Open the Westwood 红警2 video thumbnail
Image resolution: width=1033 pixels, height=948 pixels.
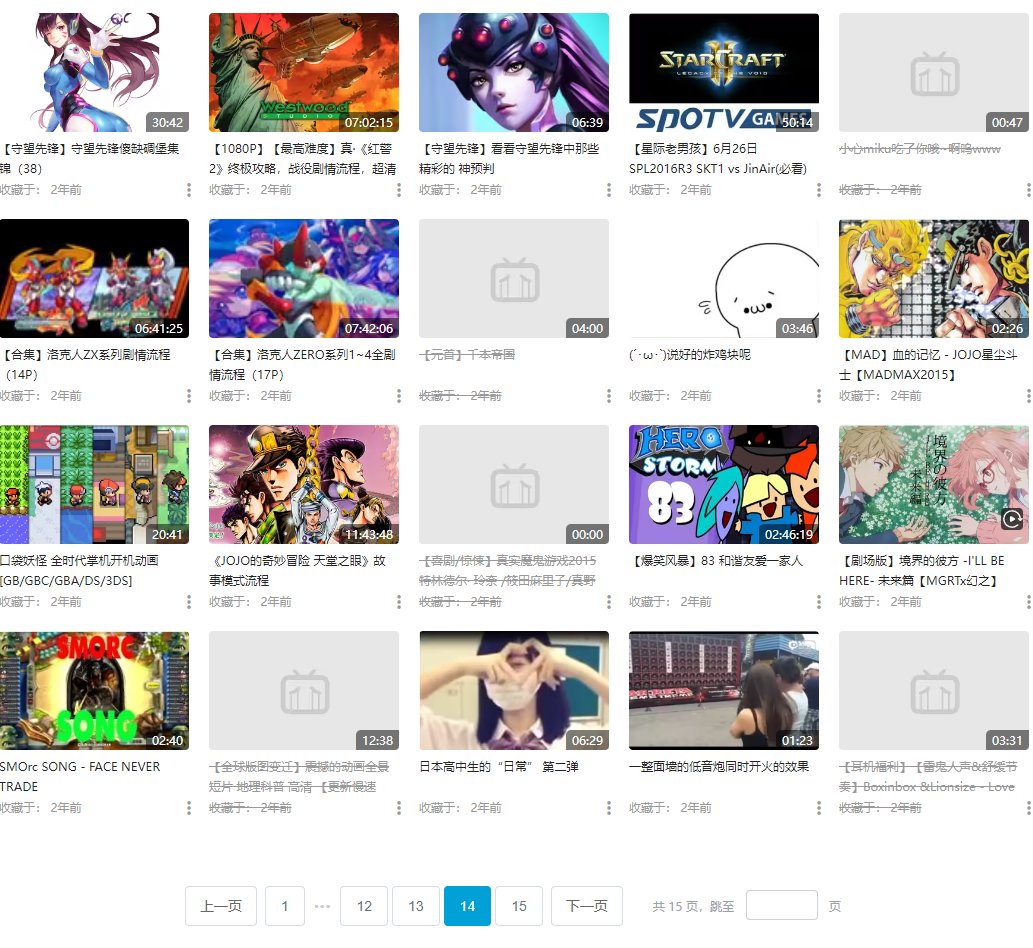[x=304, y=72]
